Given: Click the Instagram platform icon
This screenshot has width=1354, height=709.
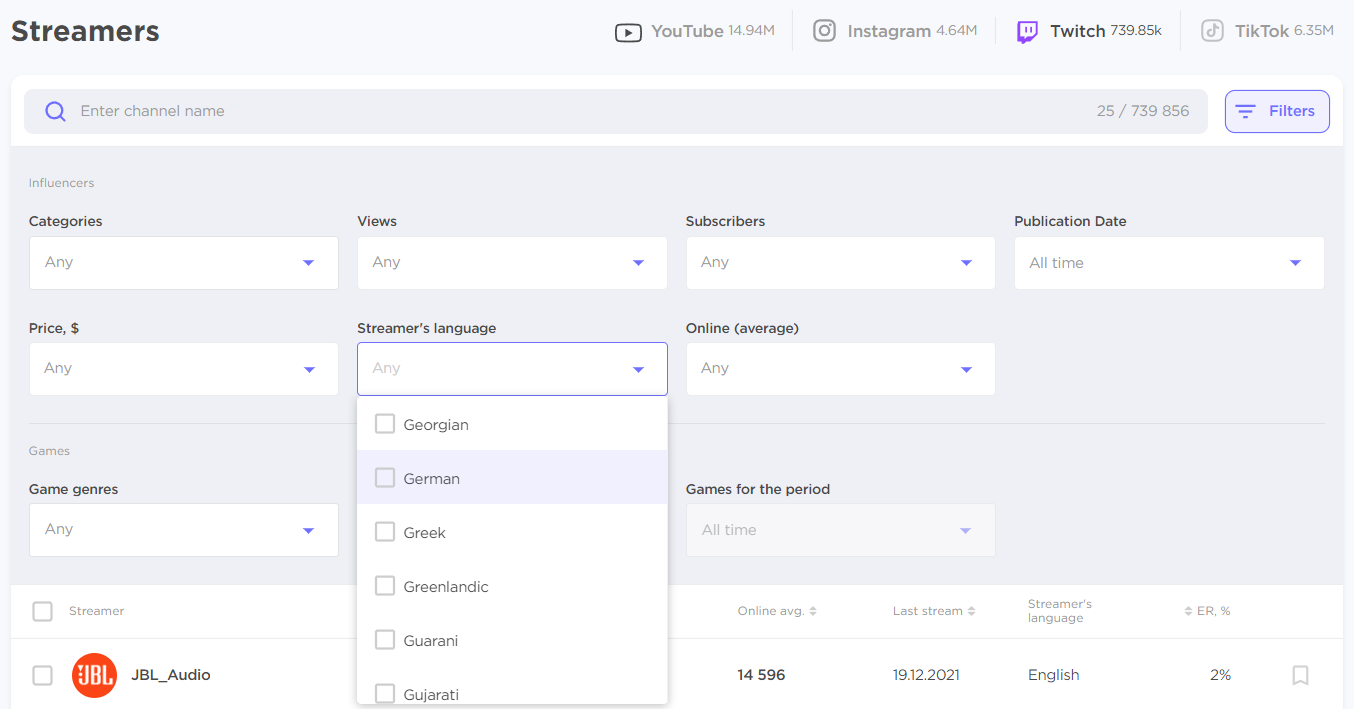Looking at the screenshot, I should 824,31.
